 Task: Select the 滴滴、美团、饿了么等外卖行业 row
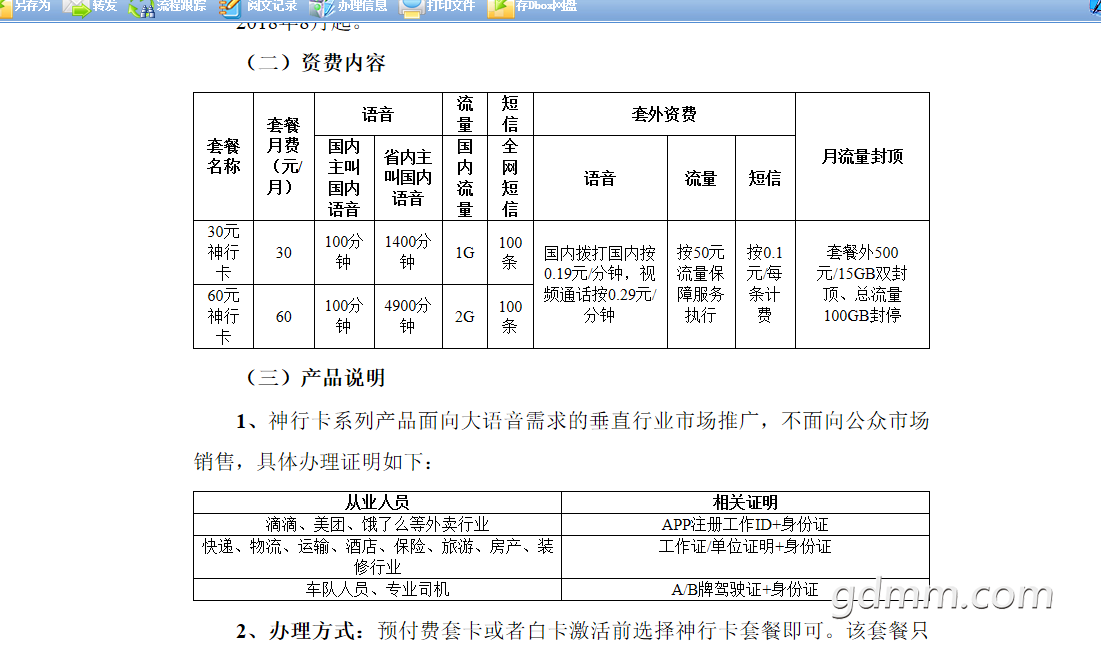[377, 525]
